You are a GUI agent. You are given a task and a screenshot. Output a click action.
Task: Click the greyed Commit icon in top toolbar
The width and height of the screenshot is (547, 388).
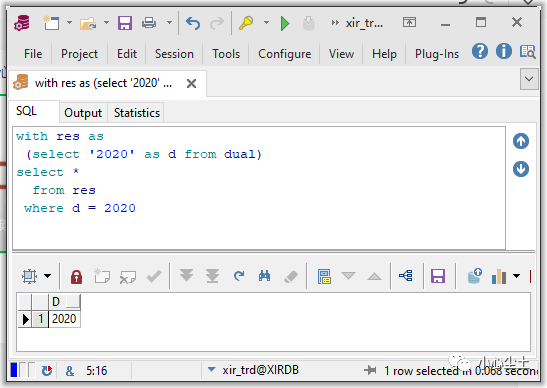308,23
